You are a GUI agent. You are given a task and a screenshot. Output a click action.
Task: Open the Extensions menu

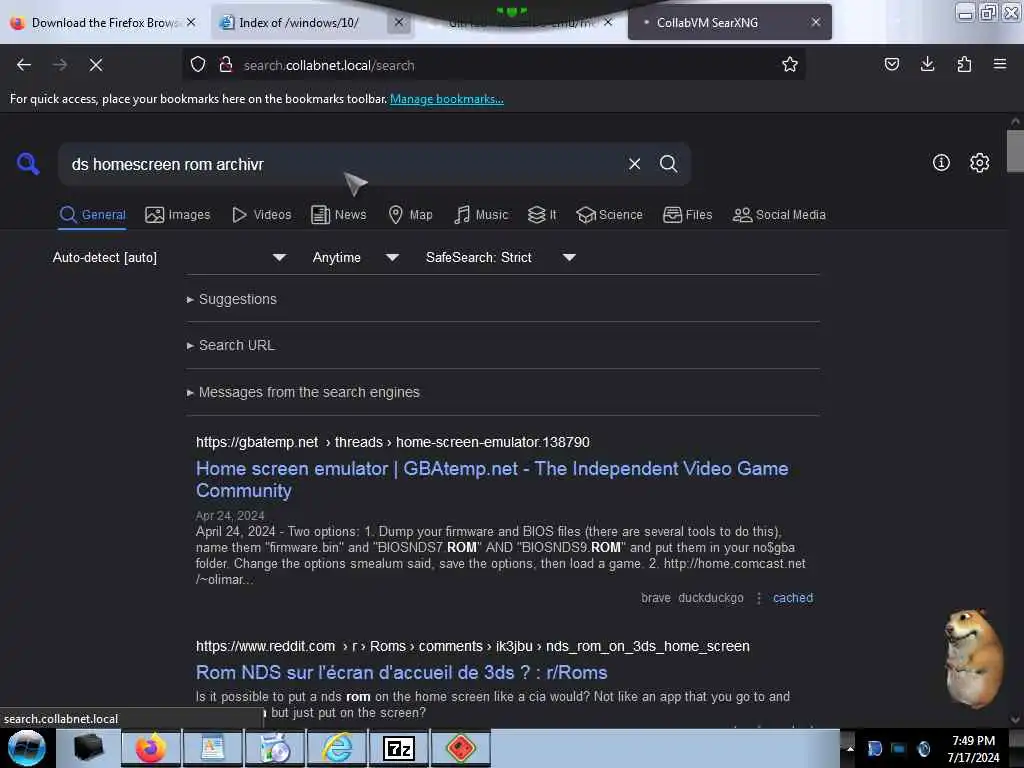[x=964, y=65]
